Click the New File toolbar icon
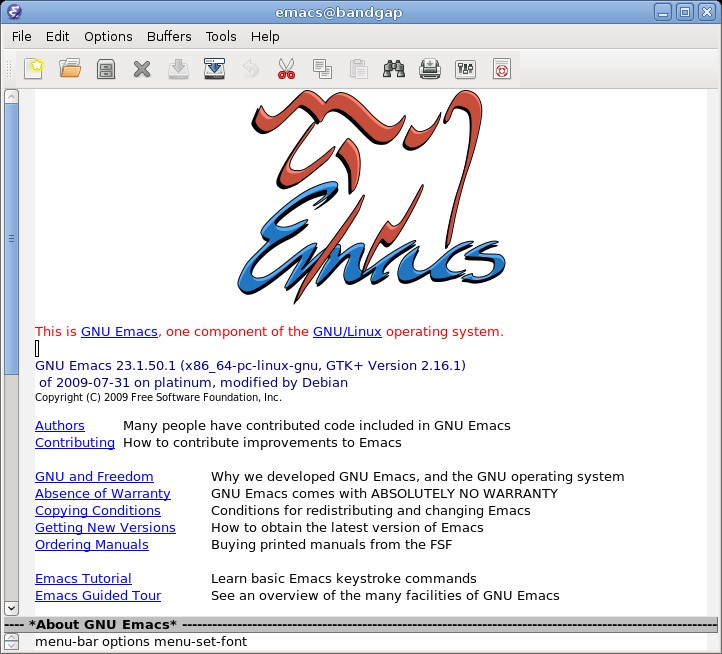722x654 pixels. coord(34,69)
